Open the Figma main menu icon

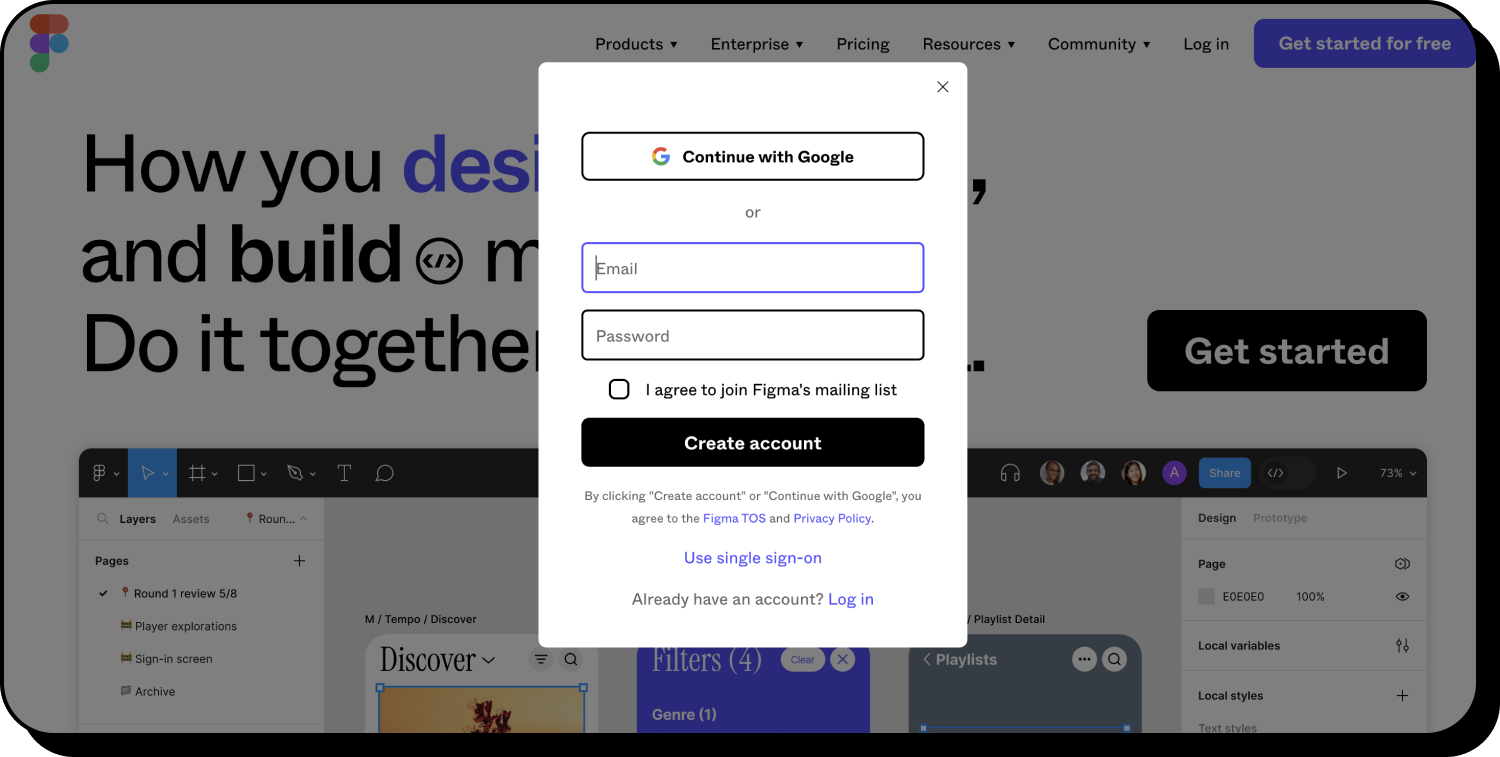(x=100, y=473)
